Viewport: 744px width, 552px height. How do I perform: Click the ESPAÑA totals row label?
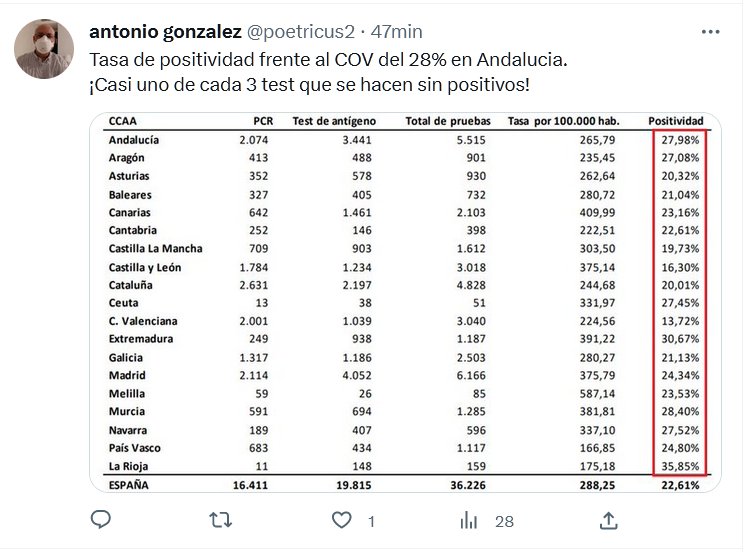click(x=131, y=485)
